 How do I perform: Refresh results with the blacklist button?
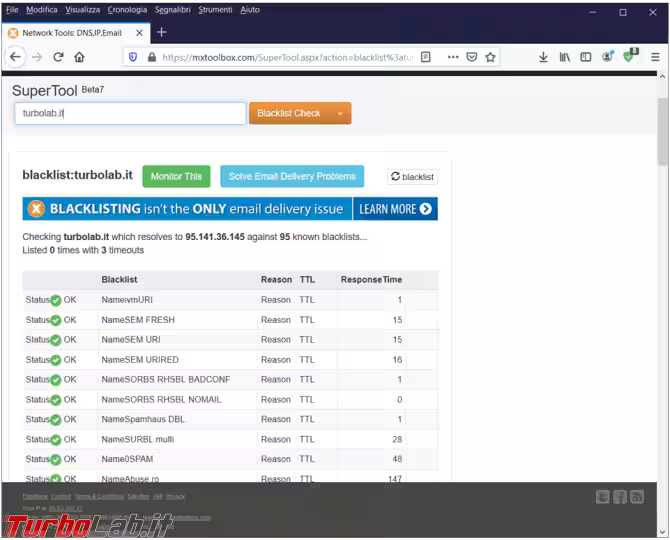coord(412,176)
